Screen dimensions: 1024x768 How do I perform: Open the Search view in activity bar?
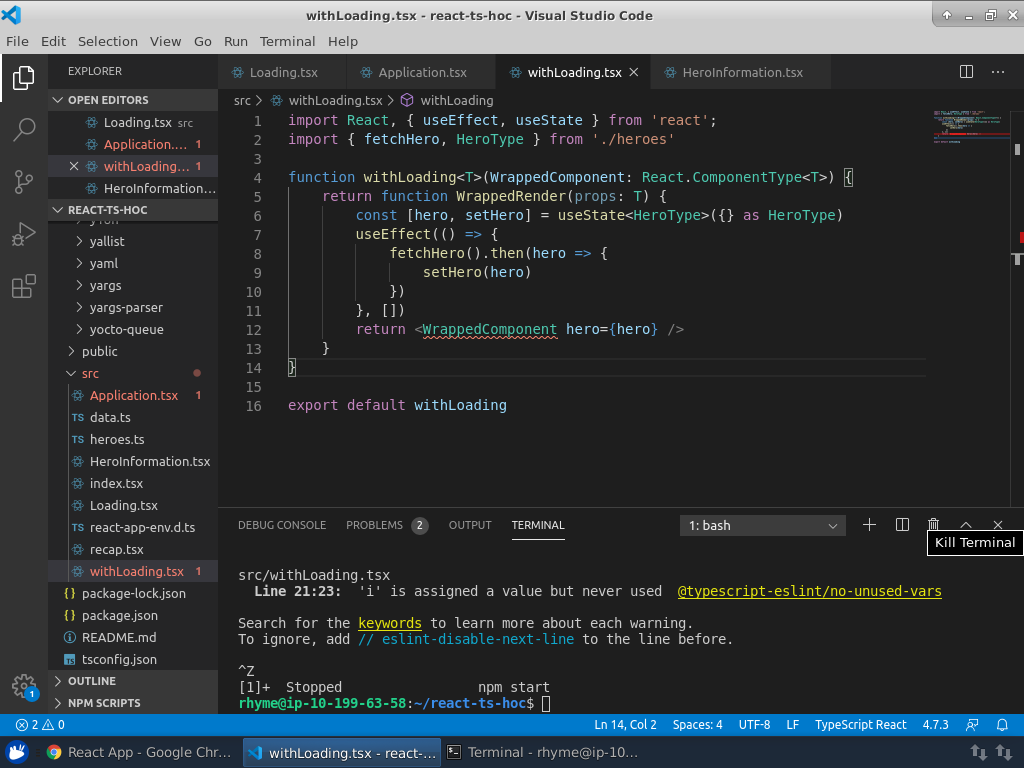[24, 129]
